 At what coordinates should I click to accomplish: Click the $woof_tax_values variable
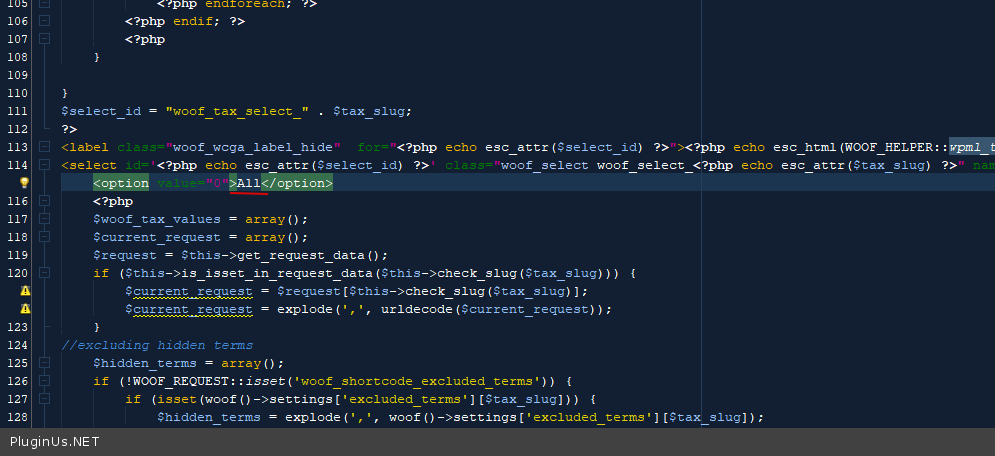(x=157, y=219)
